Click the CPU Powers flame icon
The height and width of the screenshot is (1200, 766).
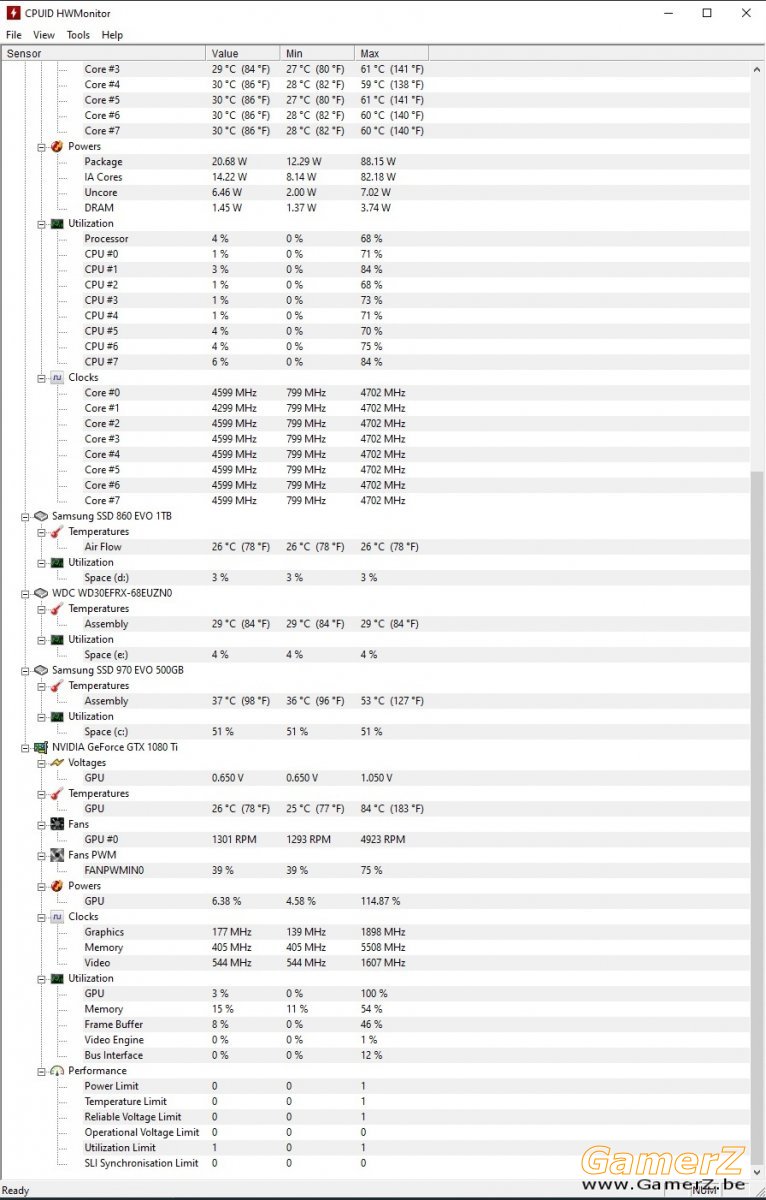point(57,146)
